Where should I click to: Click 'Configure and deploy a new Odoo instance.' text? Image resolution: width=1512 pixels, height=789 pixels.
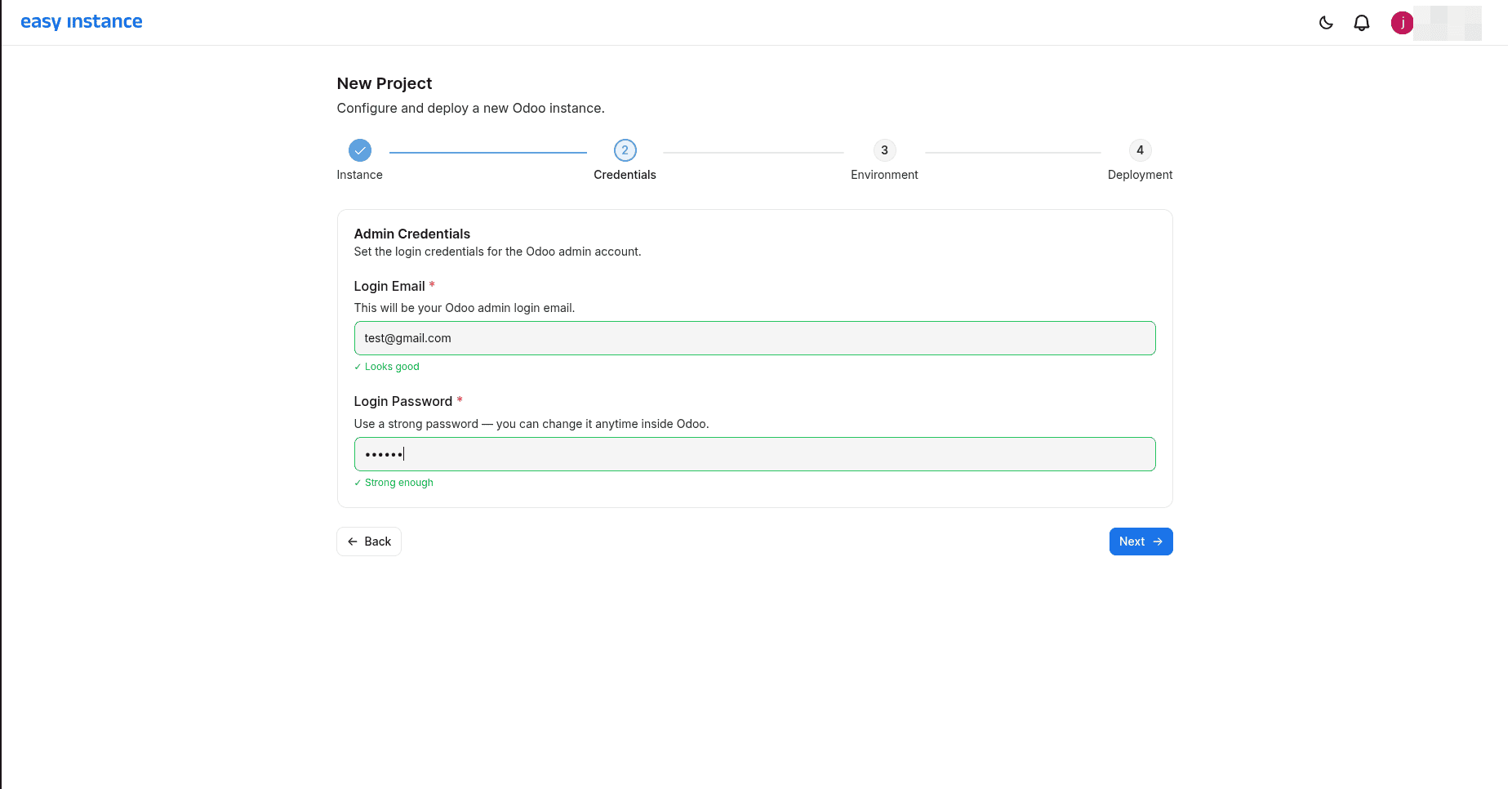point(471,108)
